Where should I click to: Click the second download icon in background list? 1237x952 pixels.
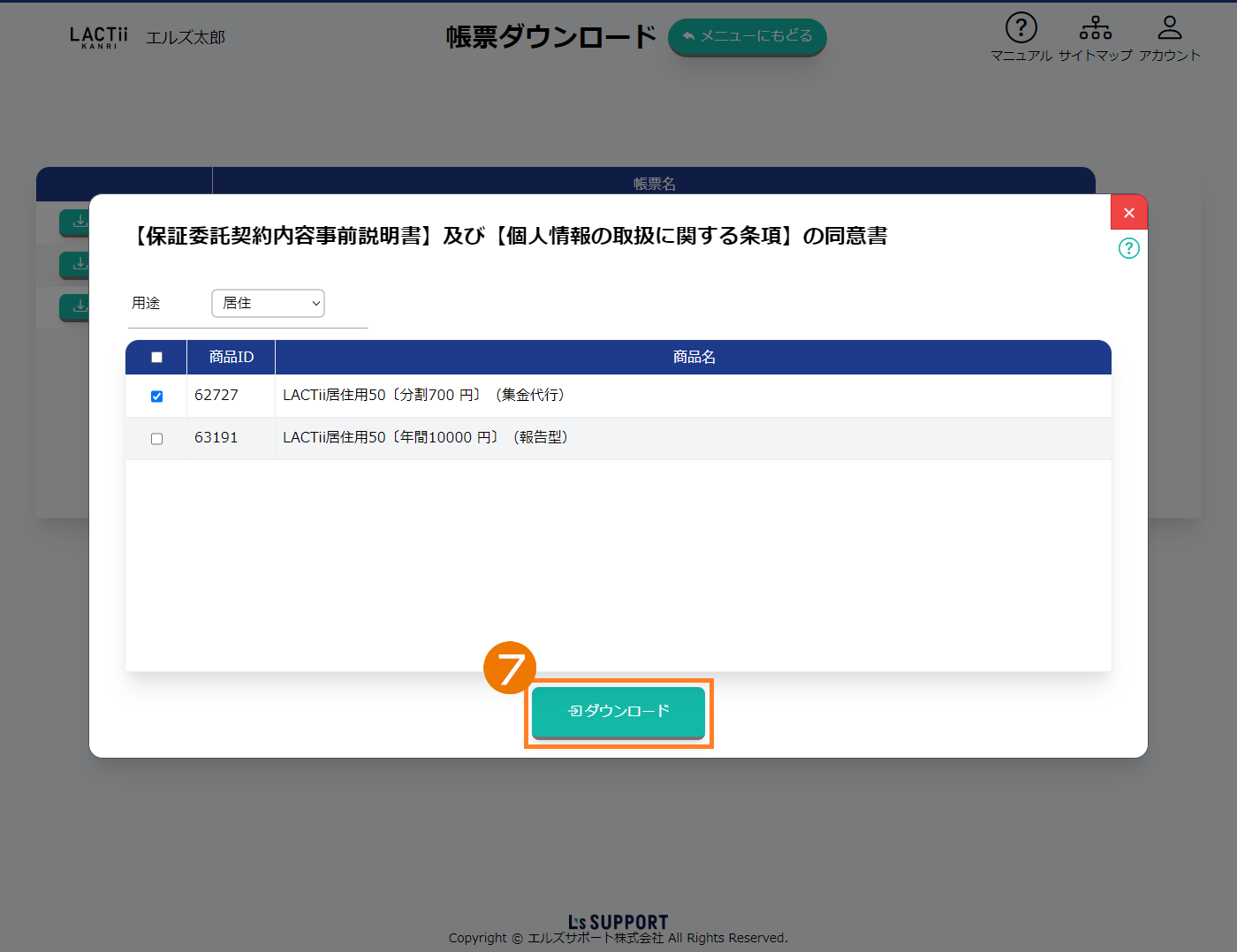pyautogui.click(x=76, y=263)
